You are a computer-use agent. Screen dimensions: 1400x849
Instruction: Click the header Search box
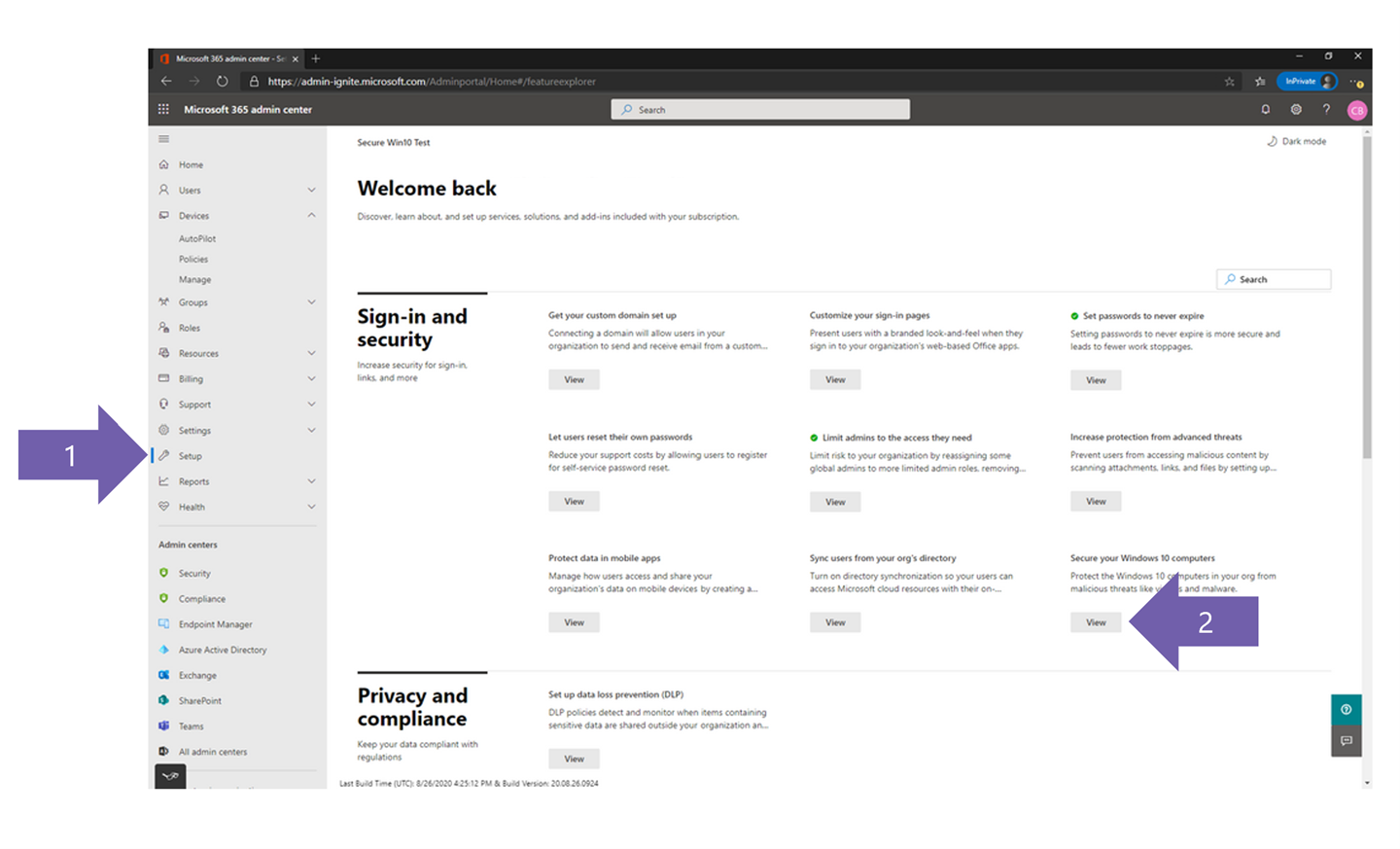(760, 110)
